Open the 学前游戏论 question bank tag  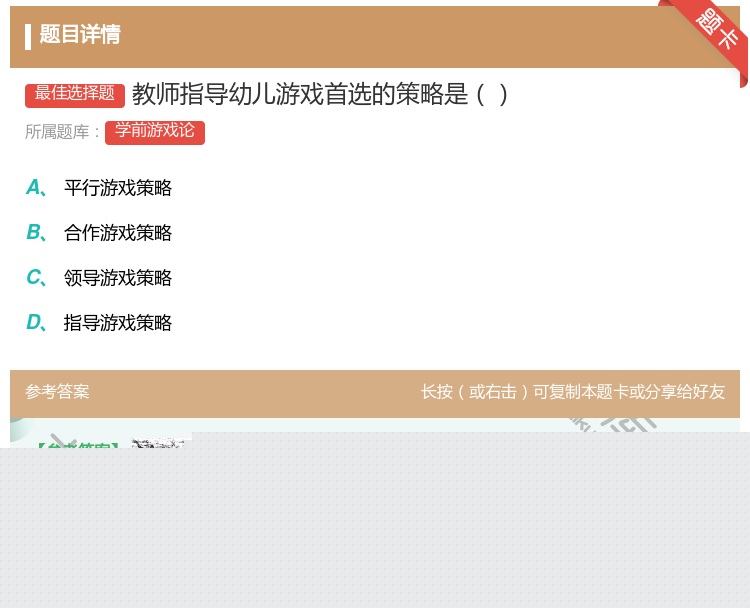coord(154,132)
